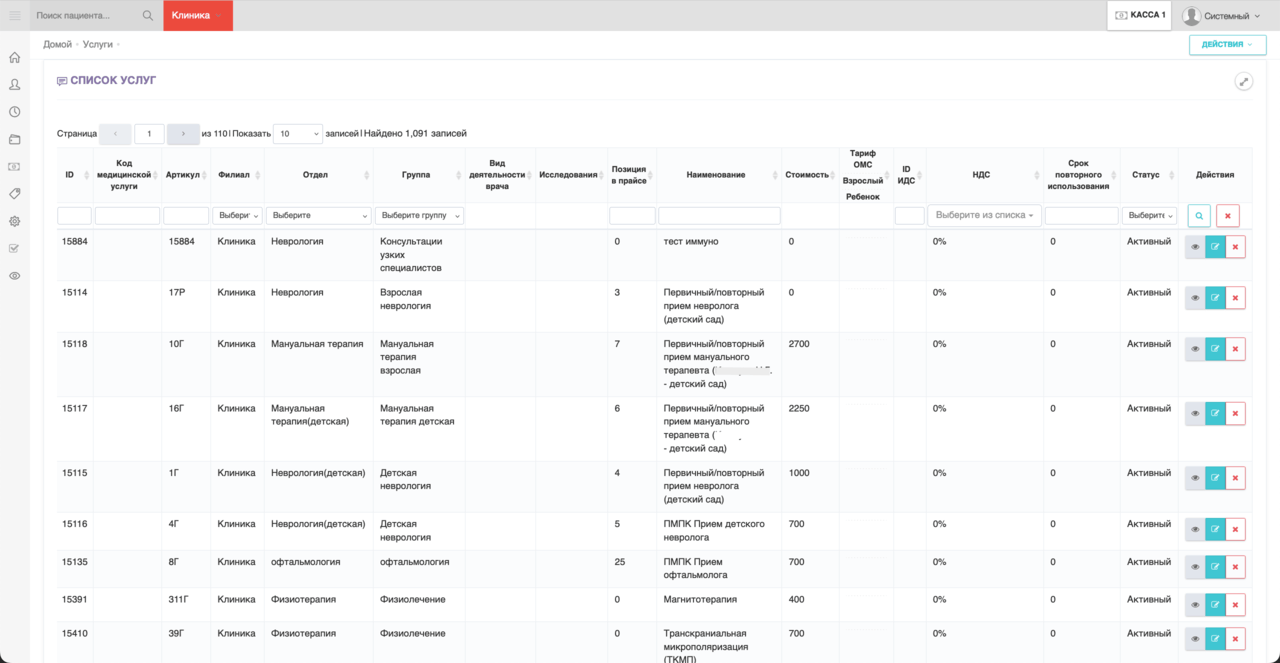
Task: Open the tag icon in the sidebar
Action: click(14, 193)
